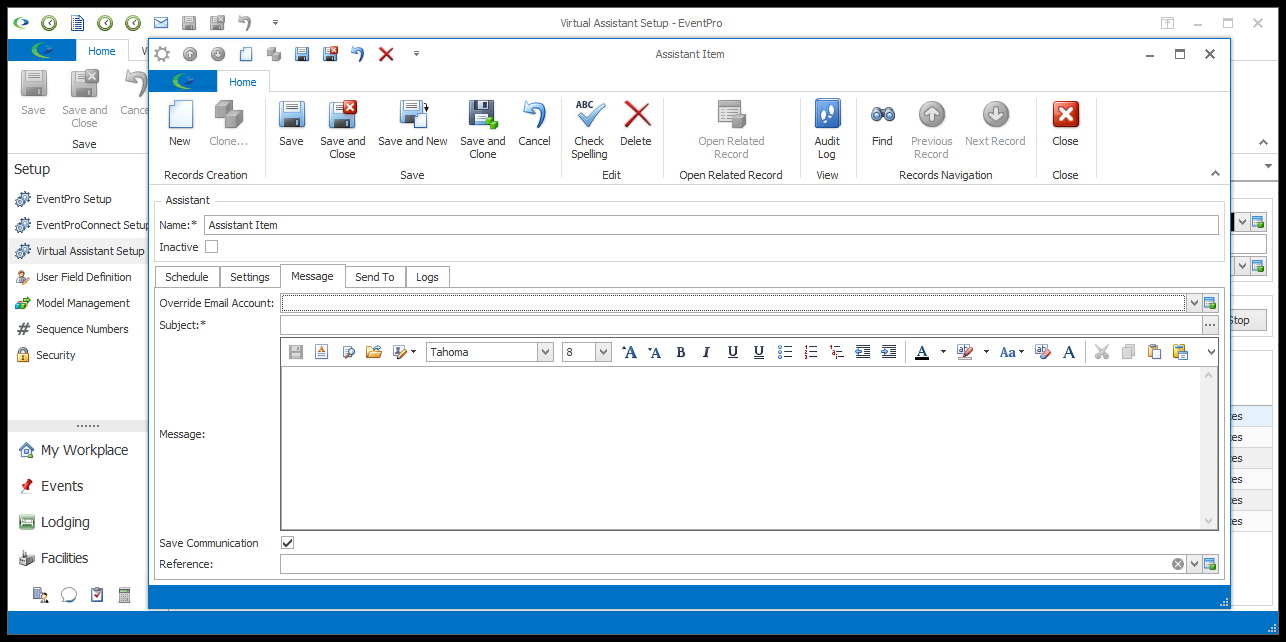
Task: Click Save and Clone in the ribbon
Action: [483, 130]
